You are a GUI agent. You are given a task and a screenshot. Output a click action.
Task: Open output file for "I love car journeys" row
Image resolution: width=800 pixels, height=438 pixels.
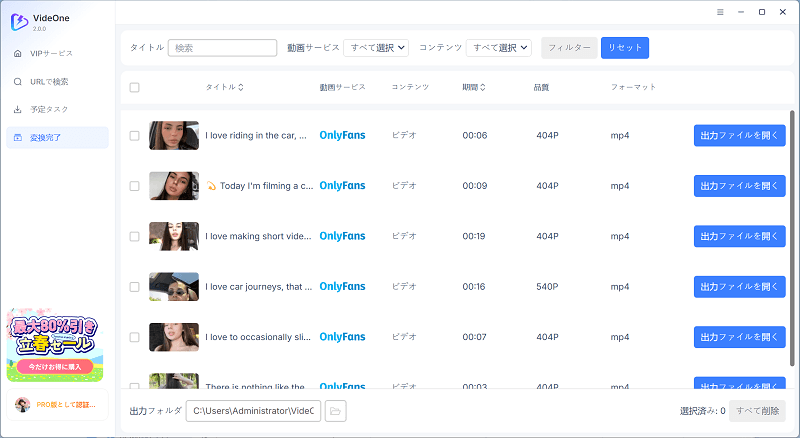point(739,287)
